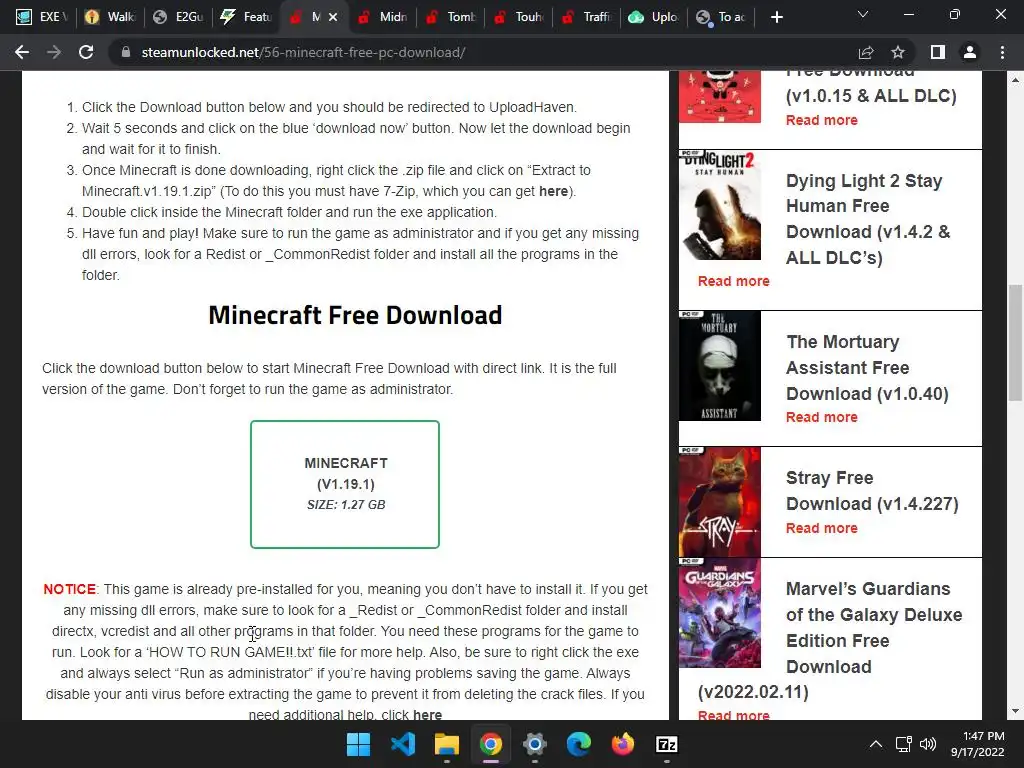The height and width of the screenshot is (768, 1024).
Task: Open the additional help 'here' link
Action: (x=427, y=714)
